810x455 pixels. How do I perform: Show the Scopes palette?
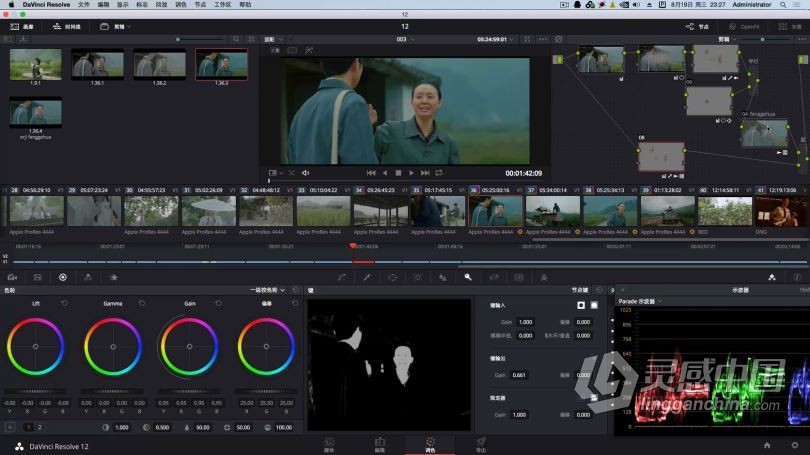point(772,277)
